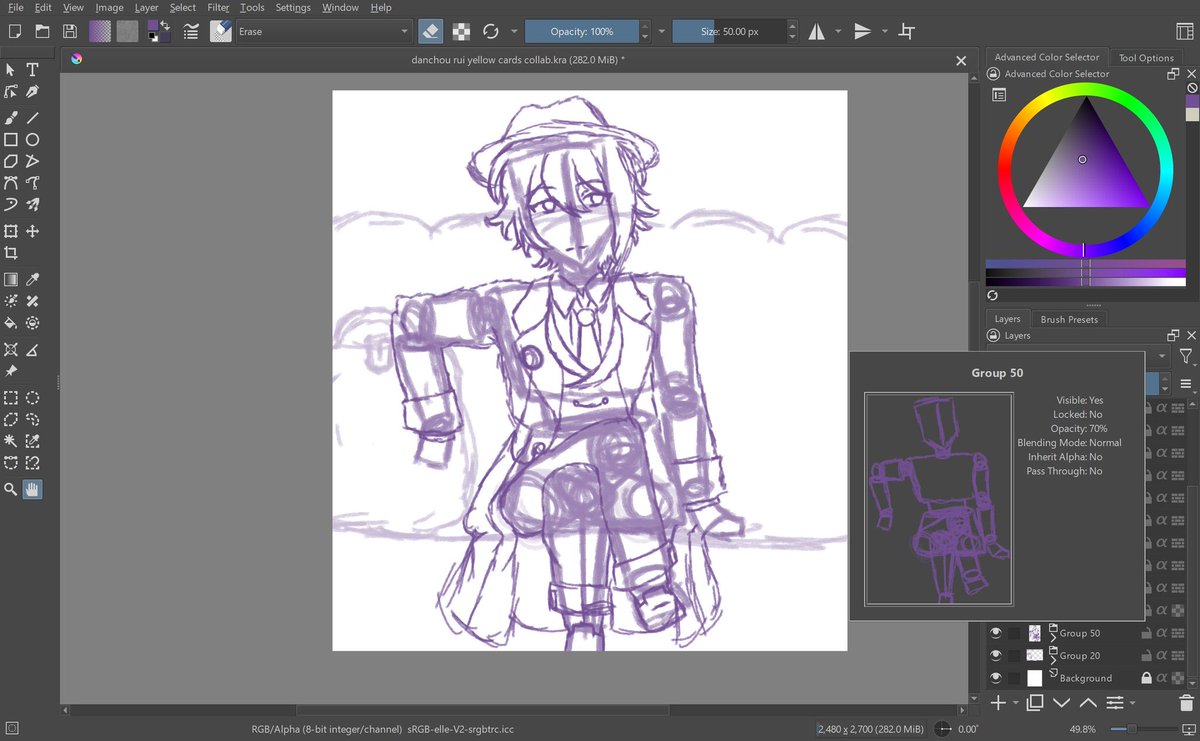Viewport: 1200px width, 741px height.
Task: Open an existing document via folder icon
Action: point(42,32)
